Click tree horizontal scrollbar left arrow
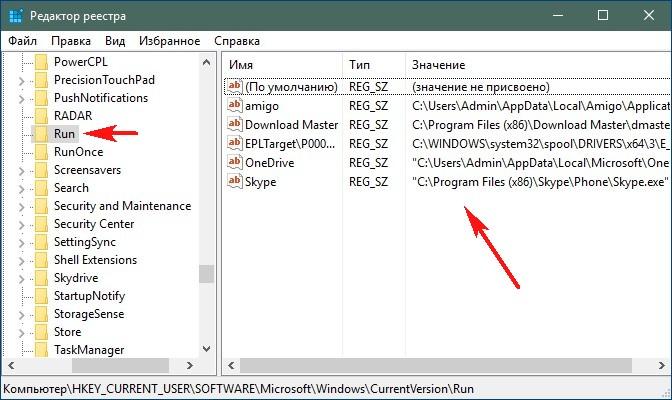This screenshot has height=400, width=672. [x=11, y=366]
